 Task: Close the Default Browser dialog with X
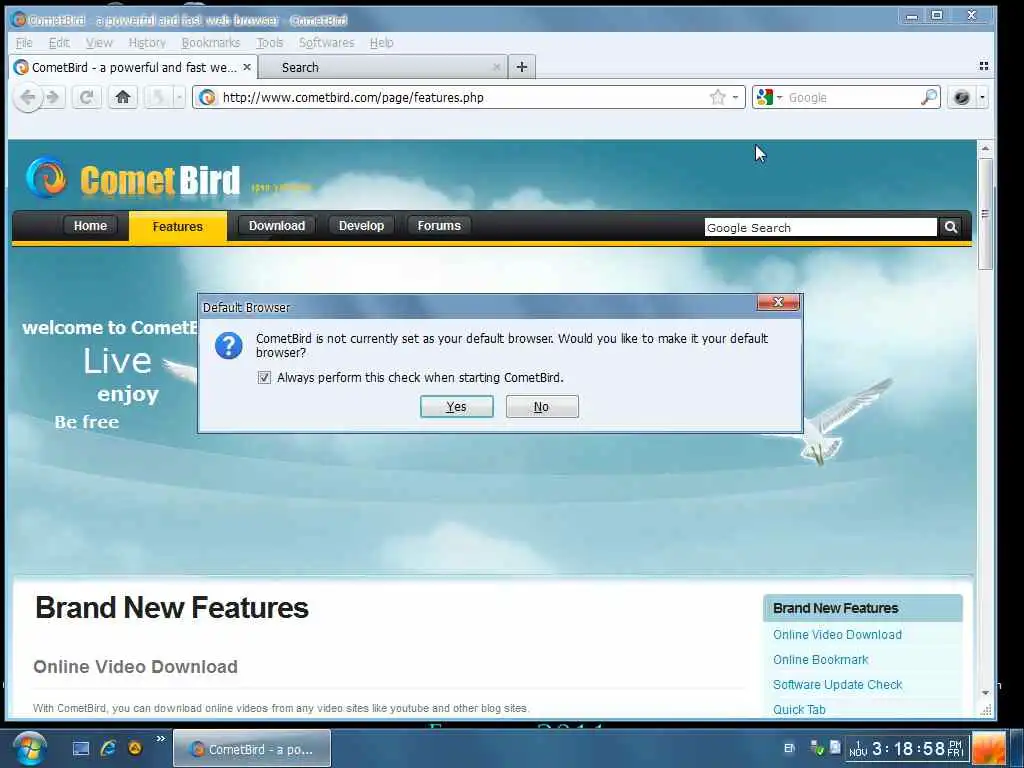[x=778, y=302]
